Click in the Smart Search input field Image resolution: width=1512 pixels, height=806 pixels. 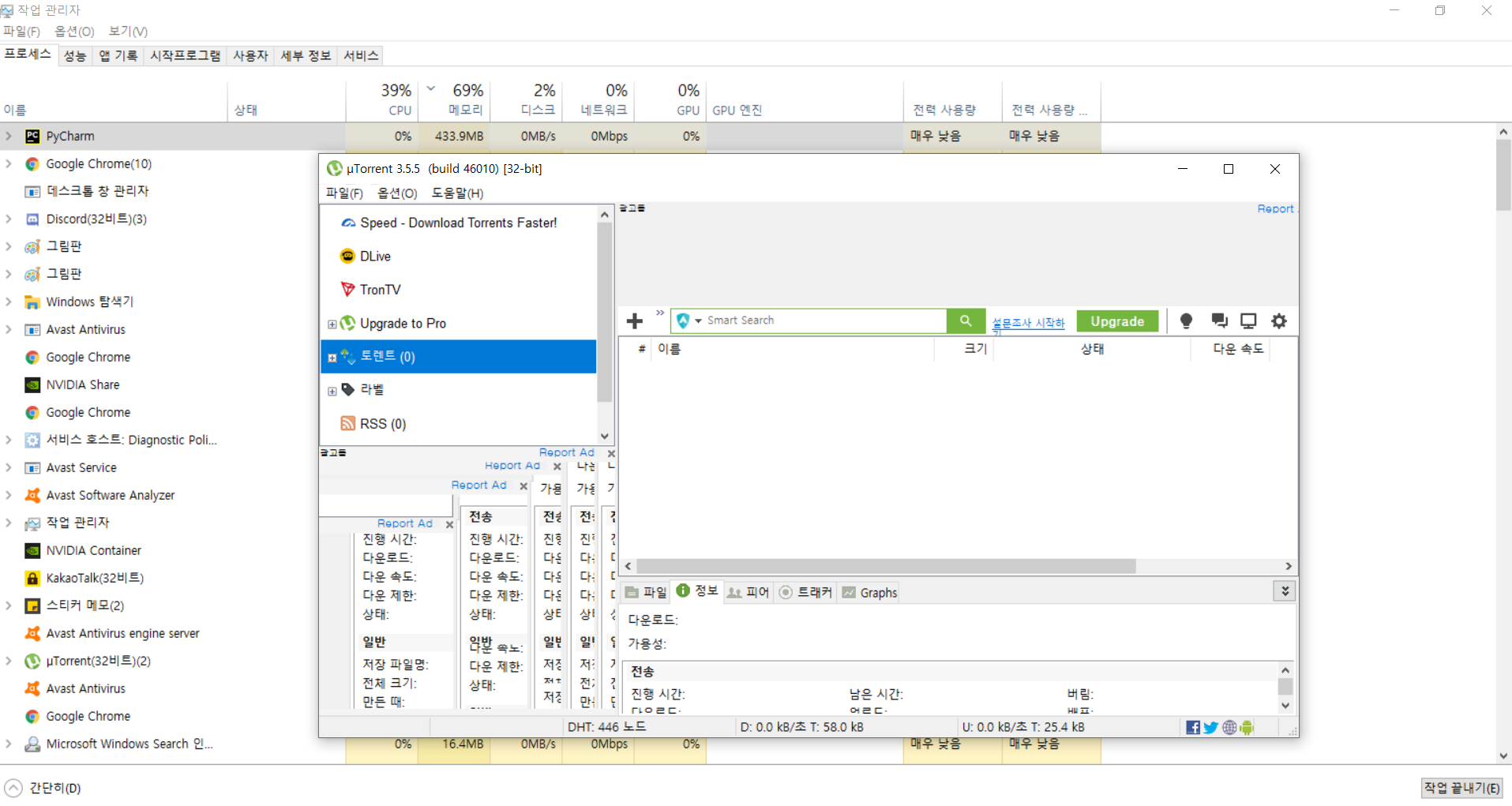824,321
